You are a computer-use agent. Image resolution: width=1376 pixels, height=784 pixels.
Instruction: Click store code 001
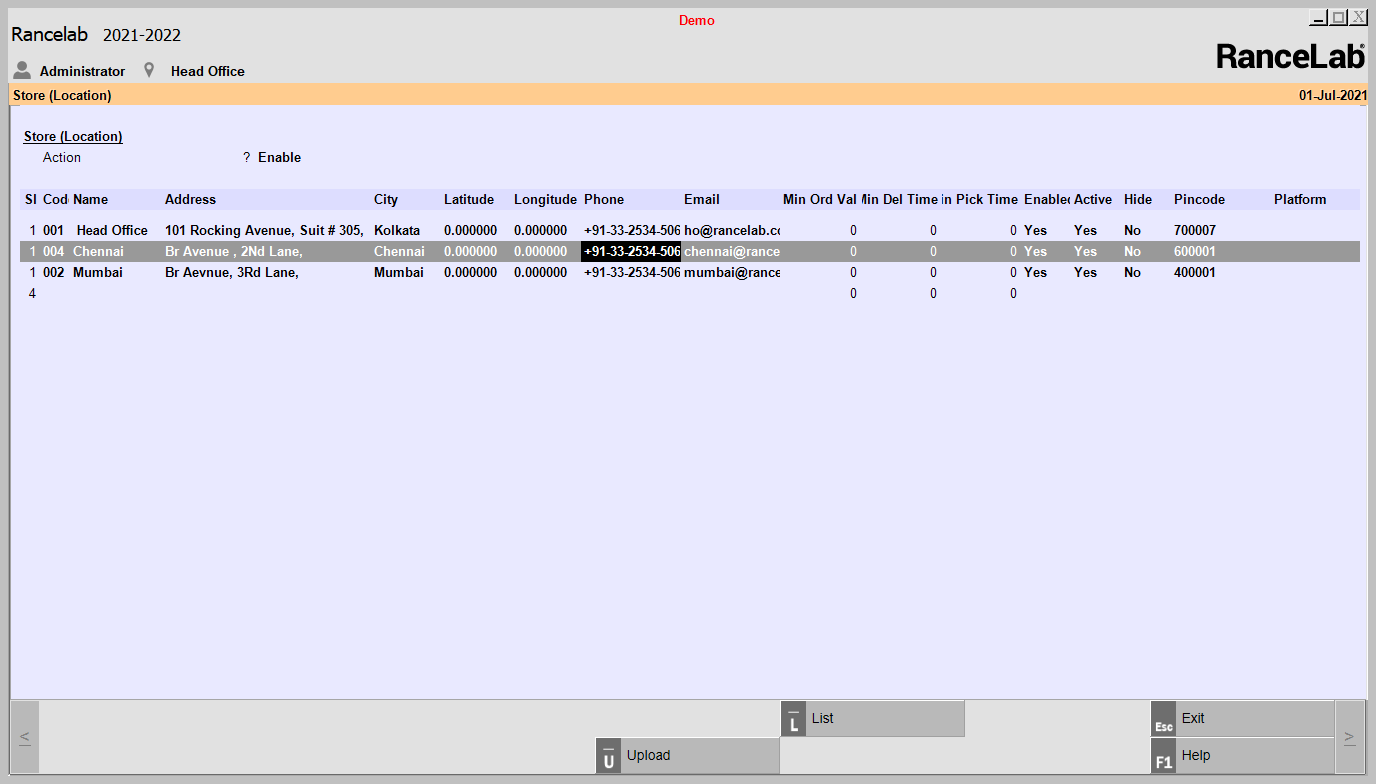[53, 231]
